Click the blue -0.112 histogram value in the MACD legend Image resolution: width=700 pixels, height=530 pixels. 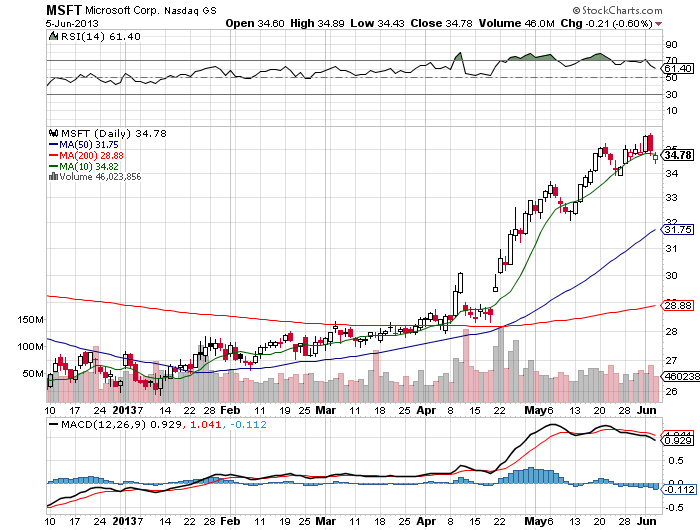(248, 424)
